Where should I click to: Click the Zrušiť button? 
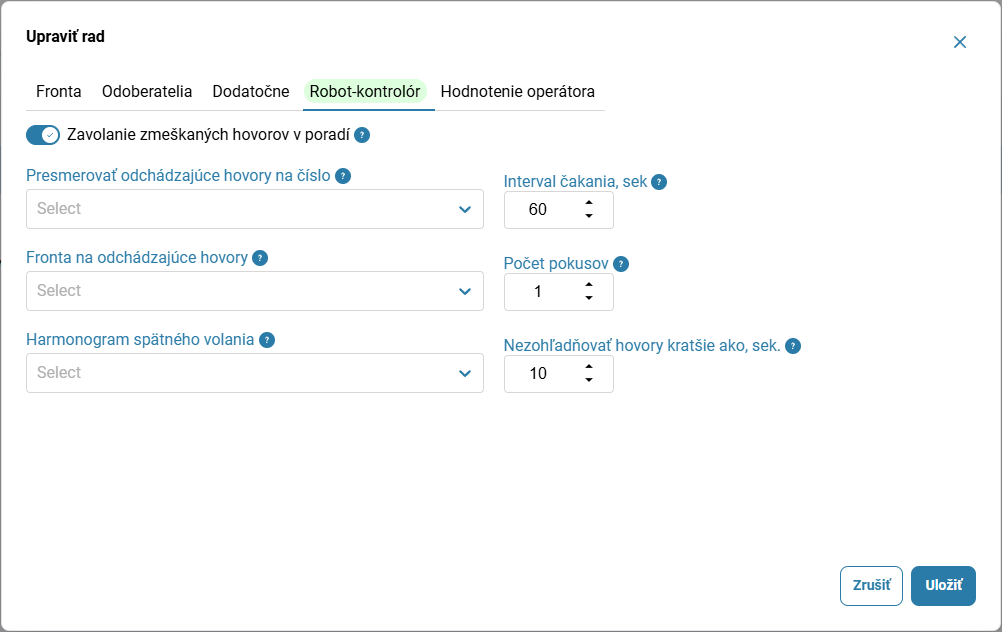[x=871, y=585]
